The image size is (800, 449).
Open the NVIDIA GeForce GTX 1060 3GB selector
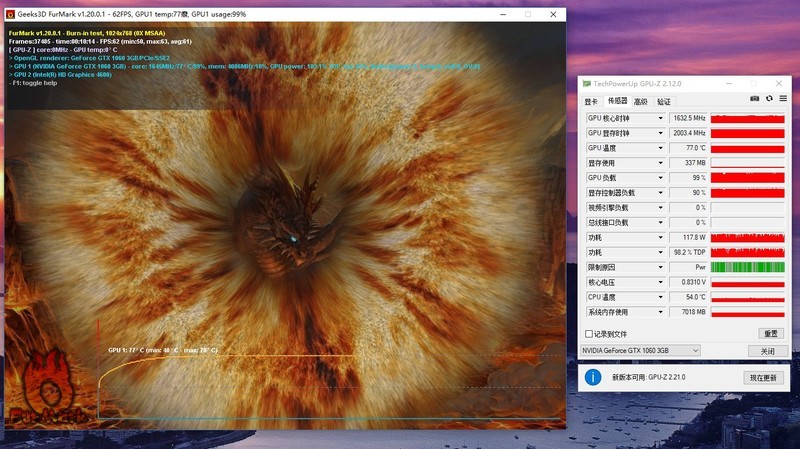(x=640, y=351)
